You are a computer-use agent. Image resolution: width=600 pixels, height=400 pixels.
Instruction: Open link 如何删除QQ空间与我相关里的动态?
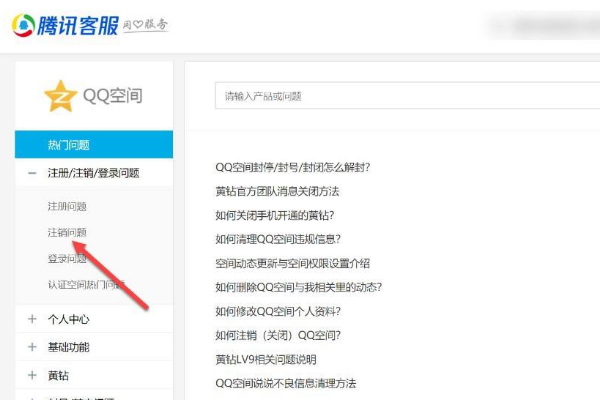pyautogui.click(x=298, y=287)
